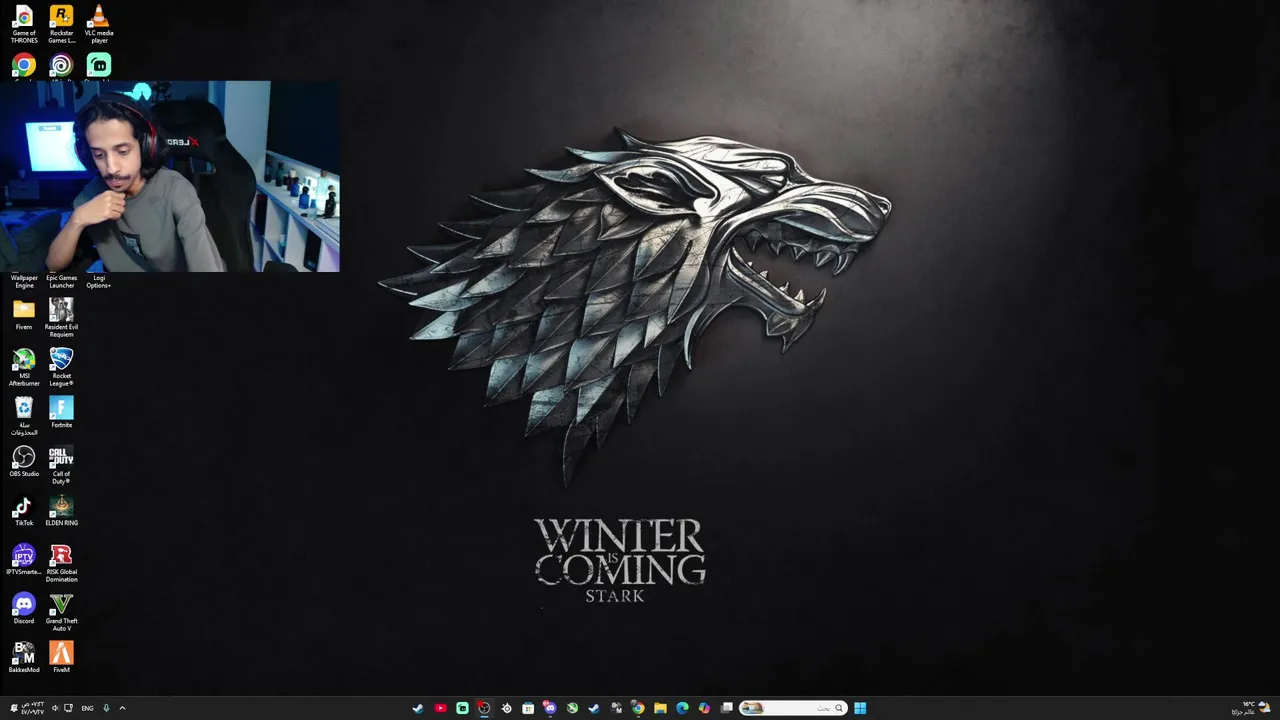Select the ELDEN RING desktop icon

pos(61,511)
